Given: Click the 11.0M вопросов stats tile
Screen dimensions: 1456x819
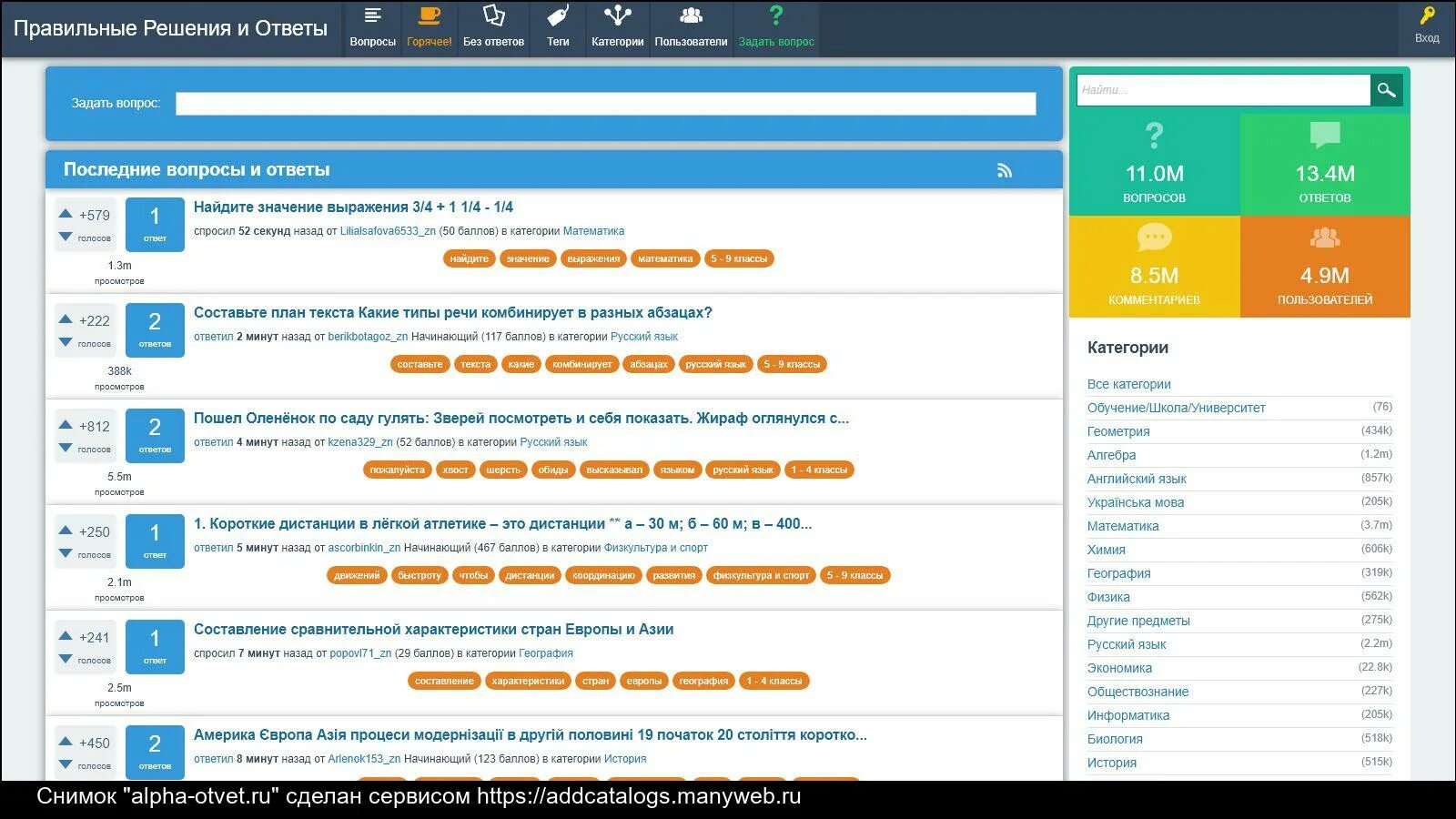Looking at the screenshot, I should (x=1154, y=164).
